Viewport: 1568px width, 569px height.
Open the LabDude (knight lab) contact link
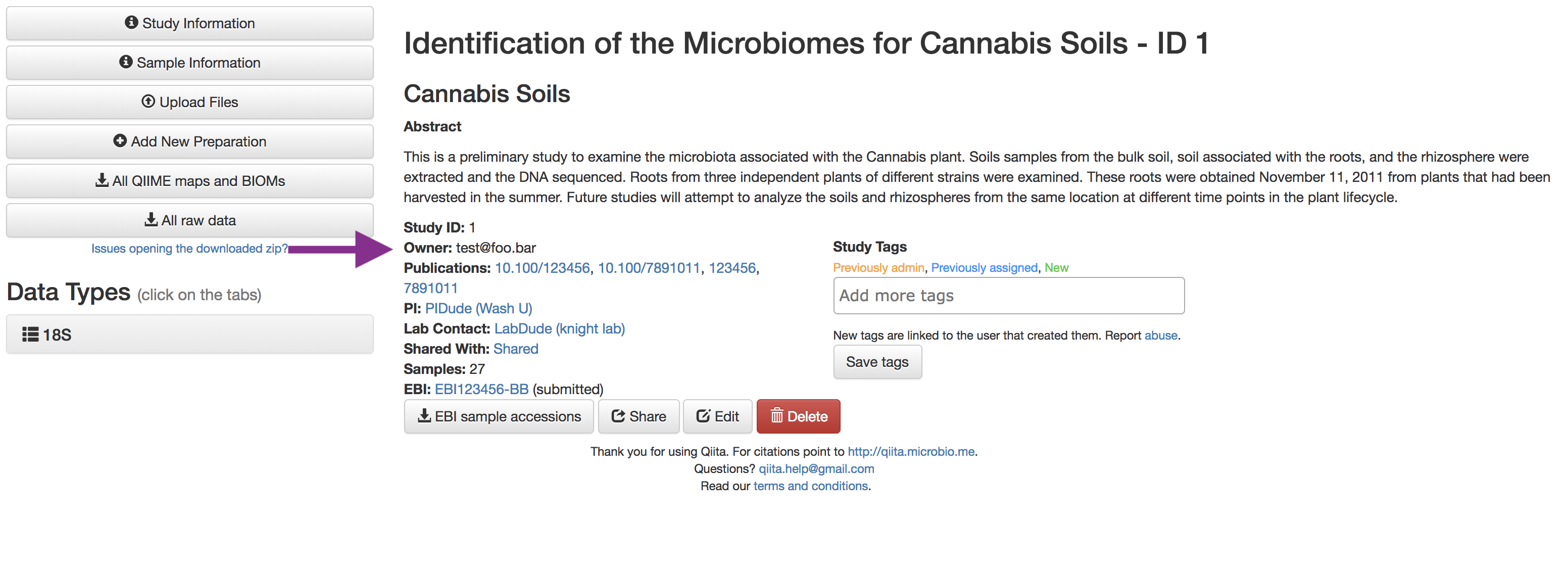(x=559, y=329)
